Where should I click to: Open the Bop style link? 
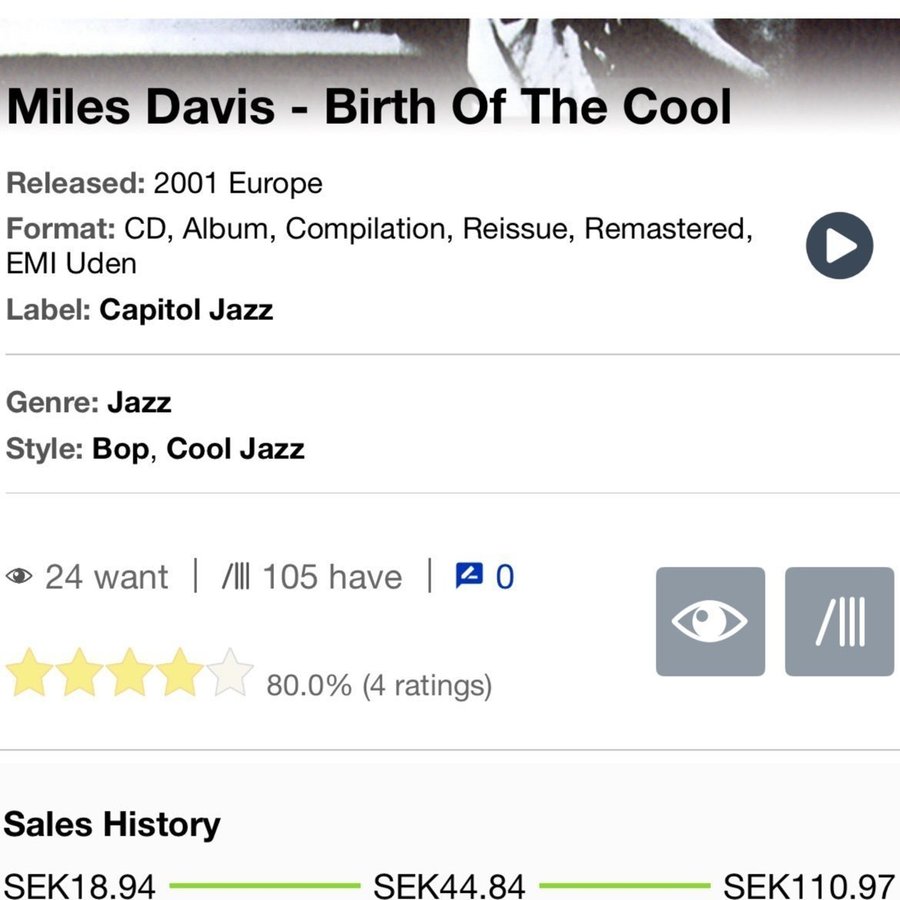tap(121, 449)
